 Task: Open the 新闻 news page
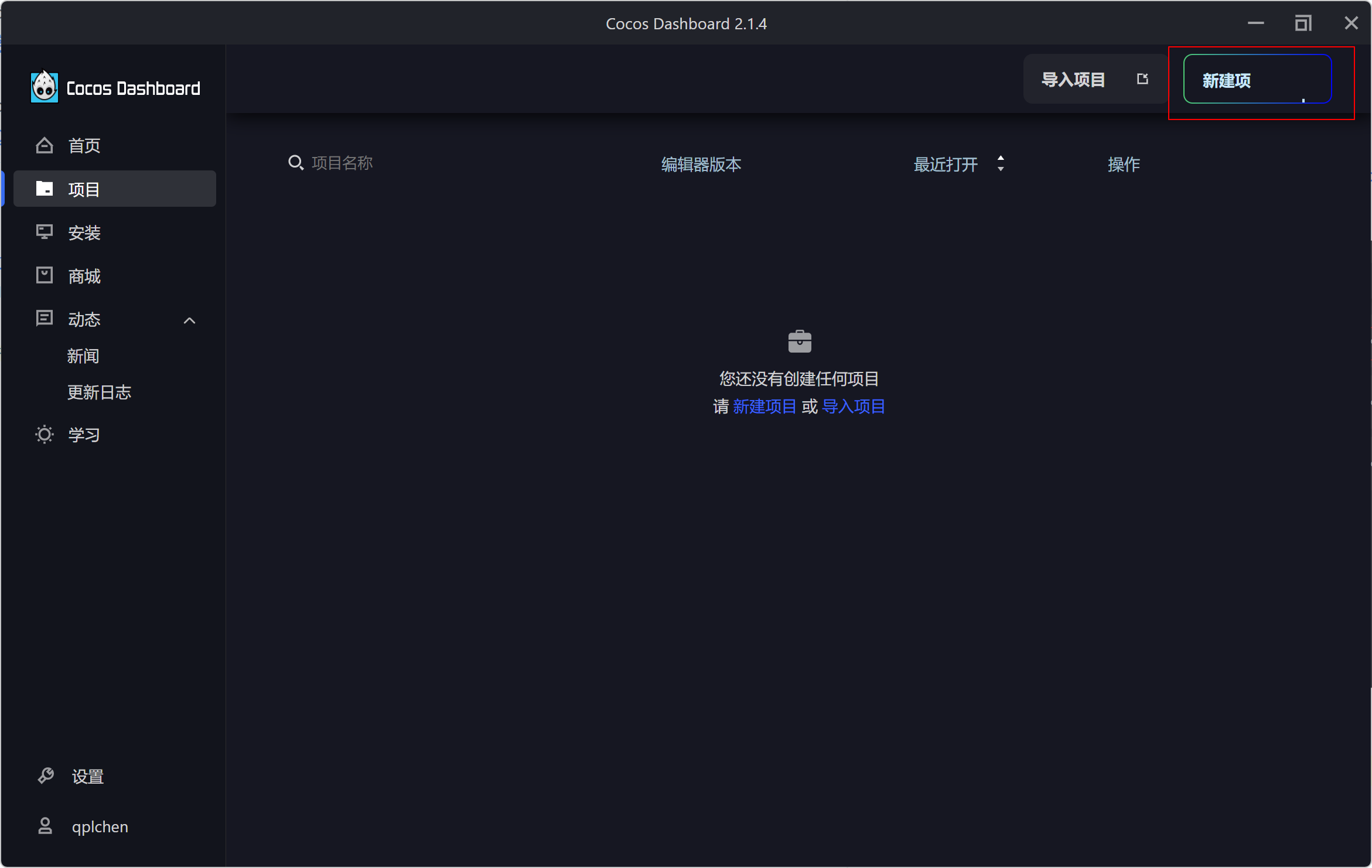click(83, 356)
